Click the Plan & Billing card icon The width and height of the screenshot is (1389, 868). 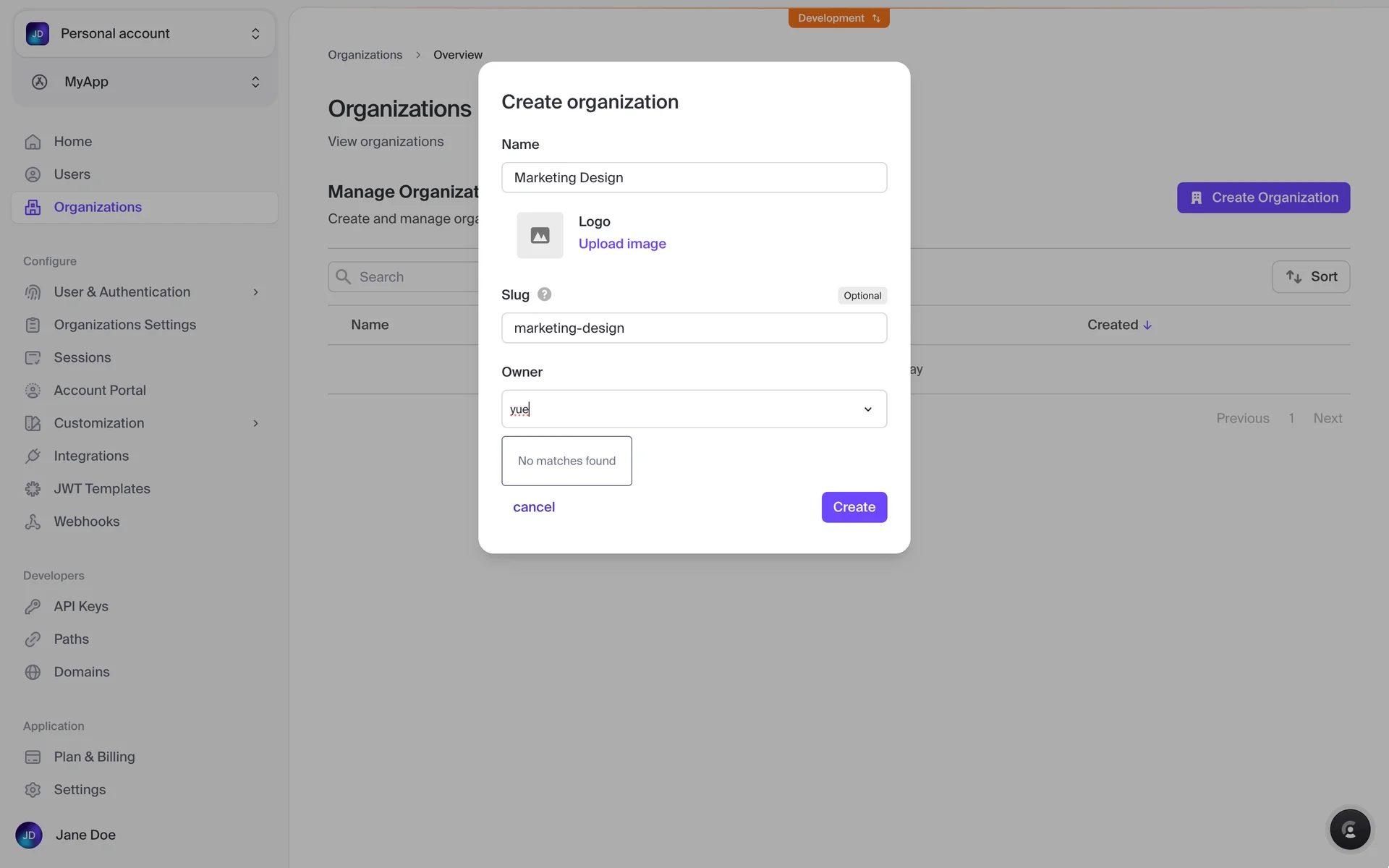33,757
